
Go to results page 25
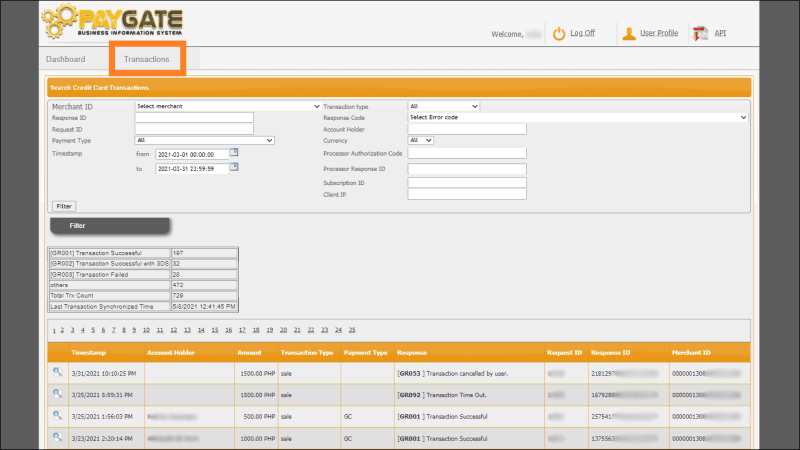click(x=352, y=330)
